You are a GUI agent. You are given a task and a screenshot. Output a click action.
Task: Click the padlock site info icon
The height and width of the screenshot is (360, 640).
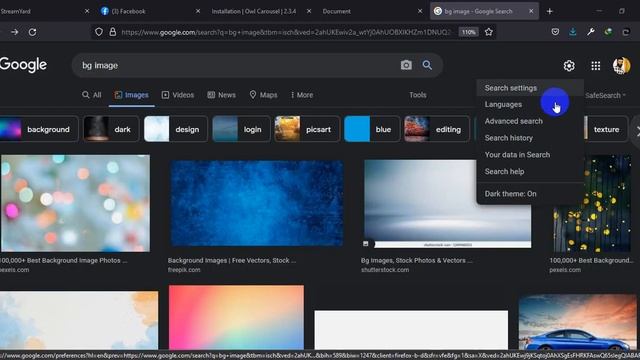113,32
